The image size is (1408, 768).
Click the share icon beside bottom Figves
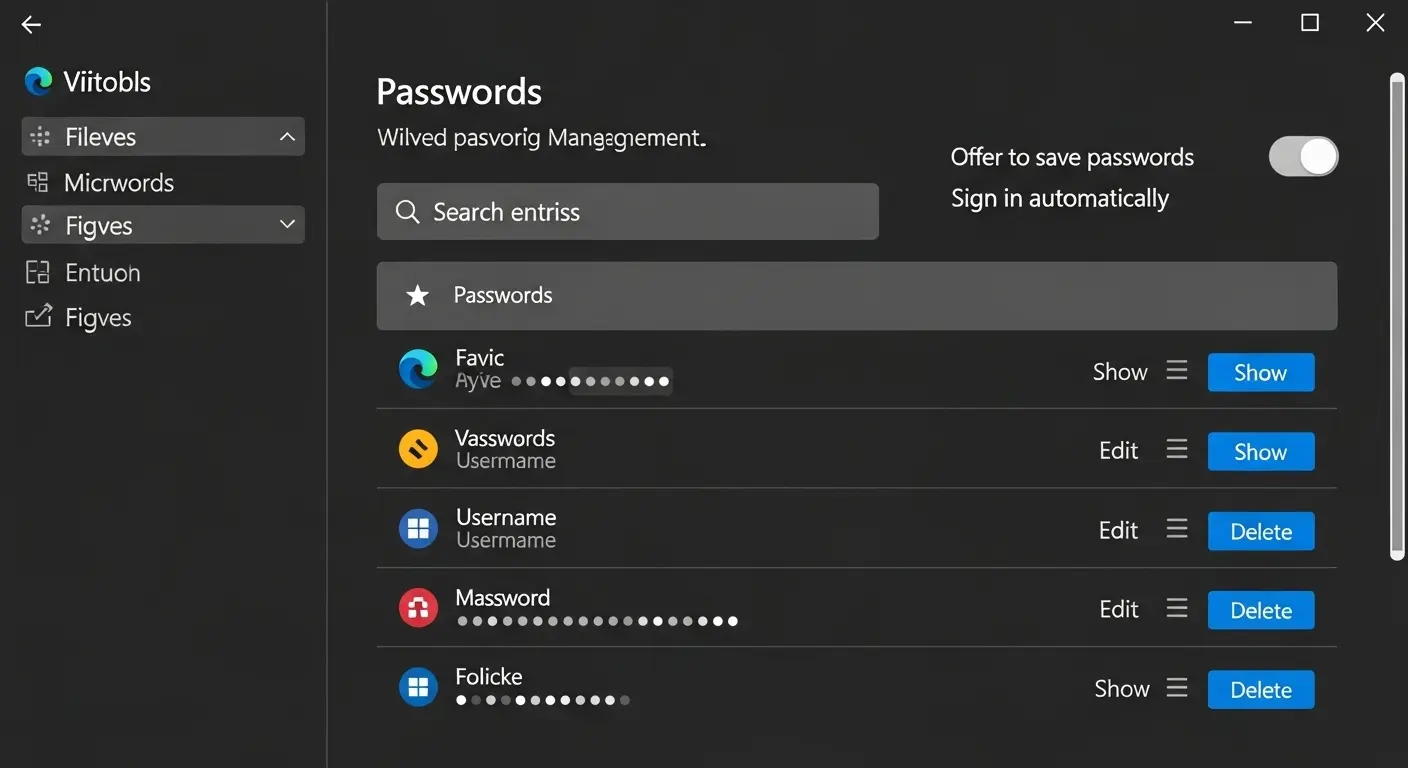(x=38, y=317)
